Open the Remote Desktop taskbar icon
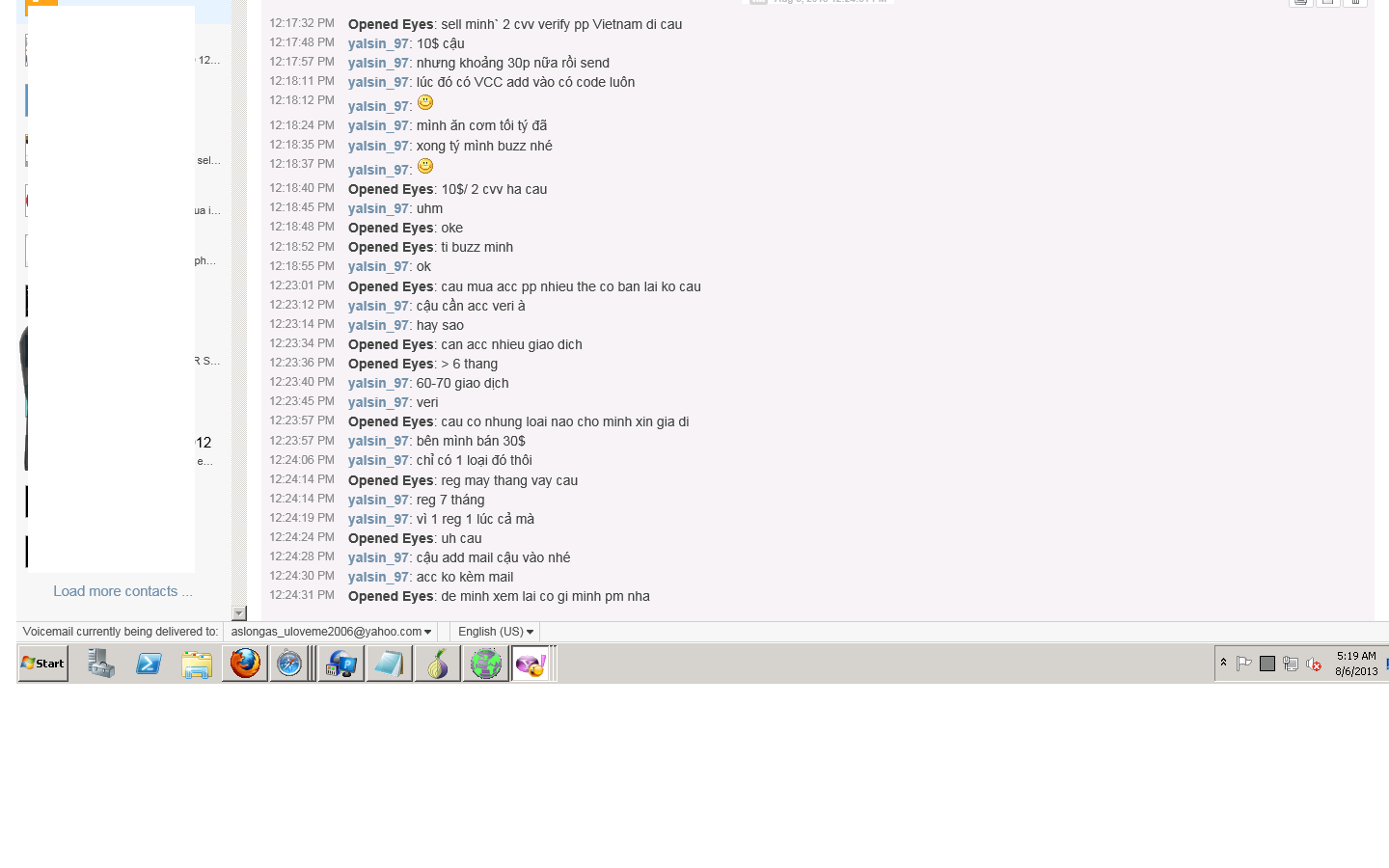Screen dimensions: 1389x868 pos(341,664)
